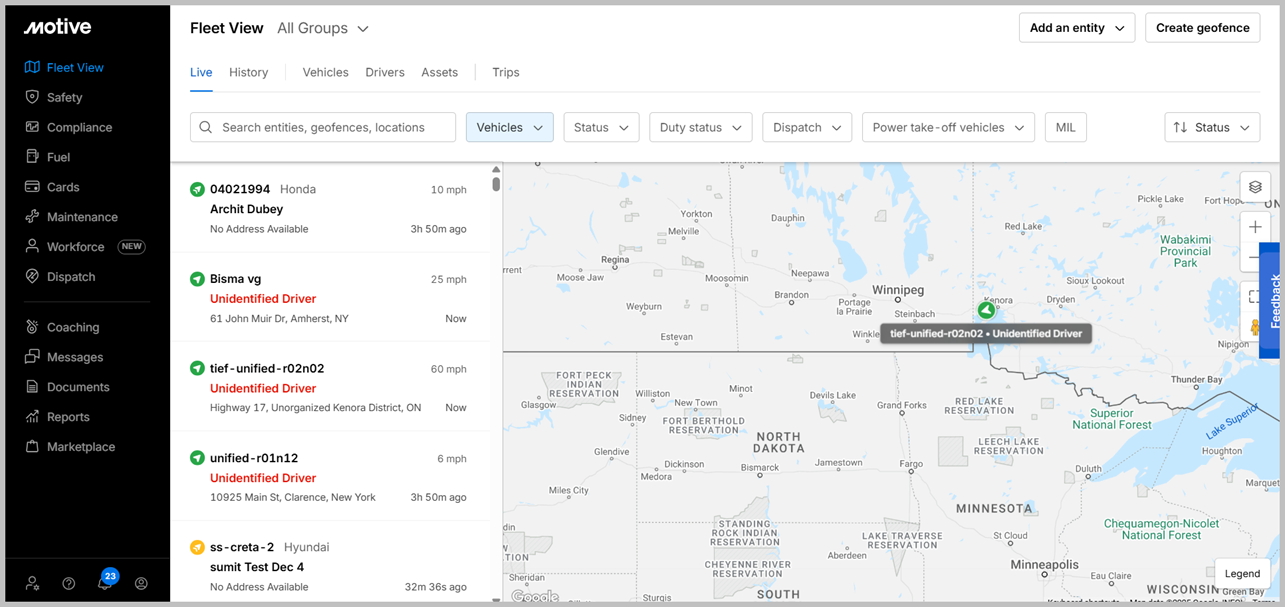Open Messages chat icon in sidebar
This screenshot has height=607, width=1285.
32,357
